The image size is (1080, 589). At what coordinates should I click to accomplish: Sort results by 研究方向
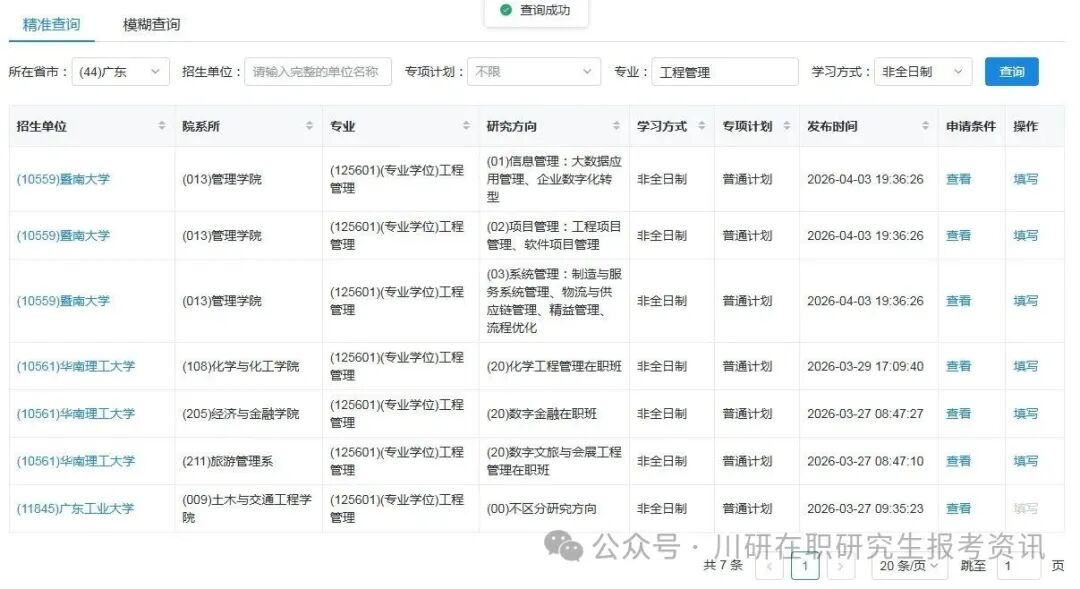tap(616, 125)
